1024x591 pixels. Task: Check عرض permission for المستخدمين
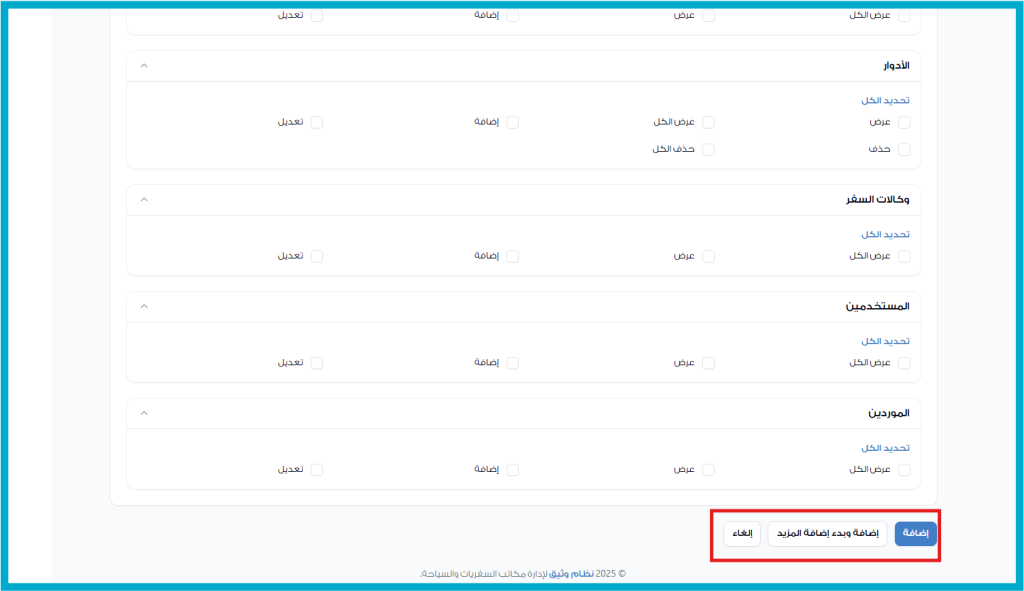click(708, 363)
